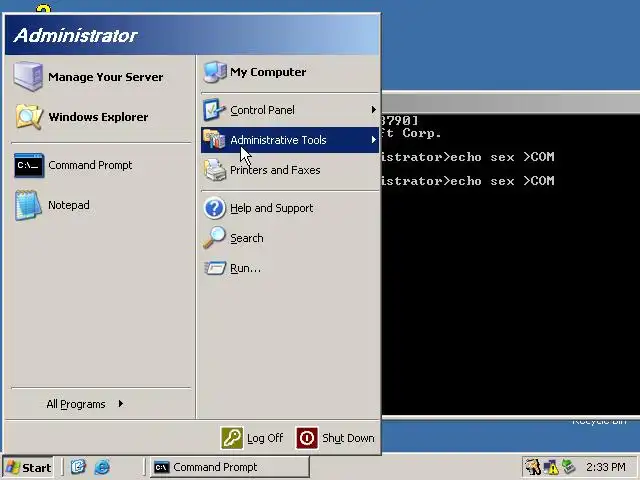Click the Search magnifier icon
The image size is (640, 480).
[x=214, y=238]
